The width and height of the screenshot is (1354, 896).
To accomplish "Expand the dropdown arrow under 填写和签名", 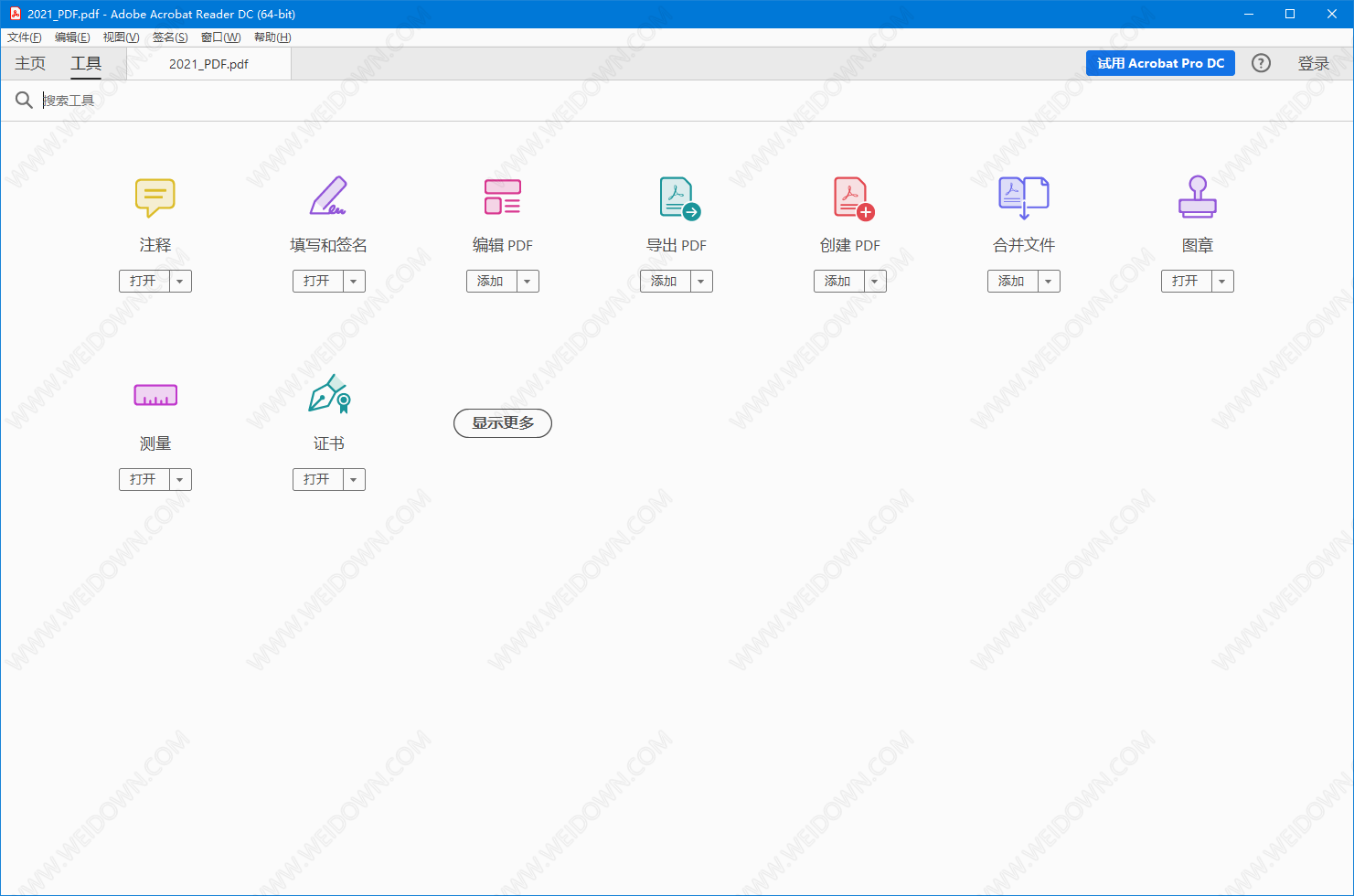I will pos(354,282).
